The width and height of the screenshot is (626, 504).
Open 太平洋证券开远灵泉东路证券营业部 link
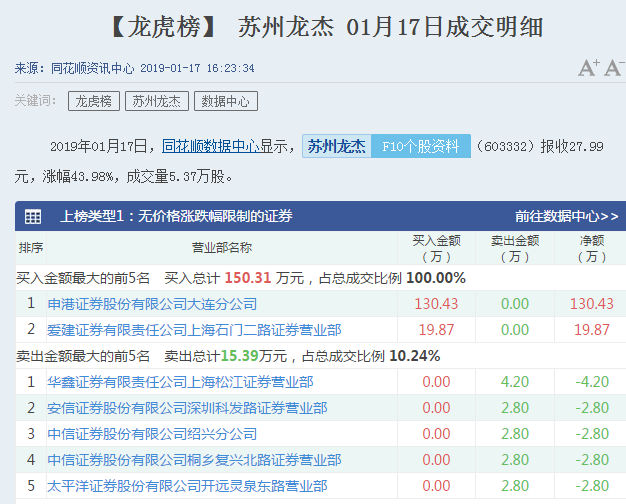click(x=187, y=486)
